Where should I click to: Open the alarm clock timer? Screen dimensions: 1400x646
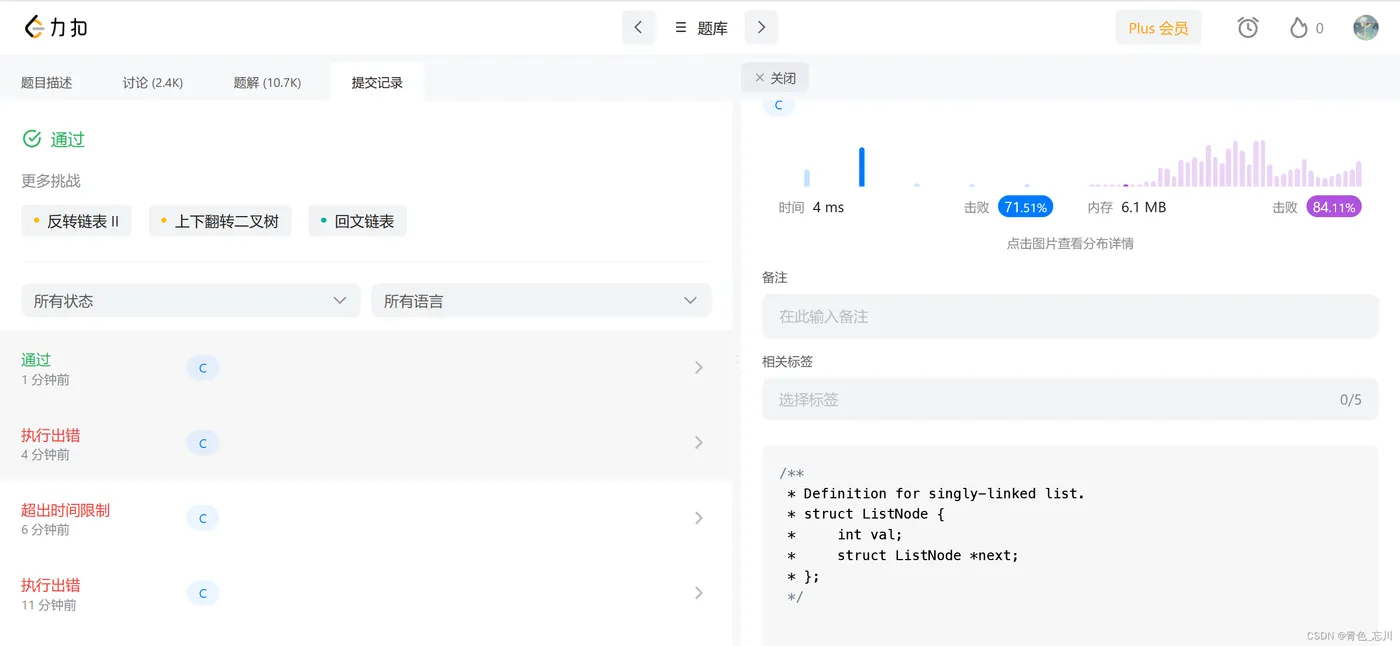click(1247, 28)
